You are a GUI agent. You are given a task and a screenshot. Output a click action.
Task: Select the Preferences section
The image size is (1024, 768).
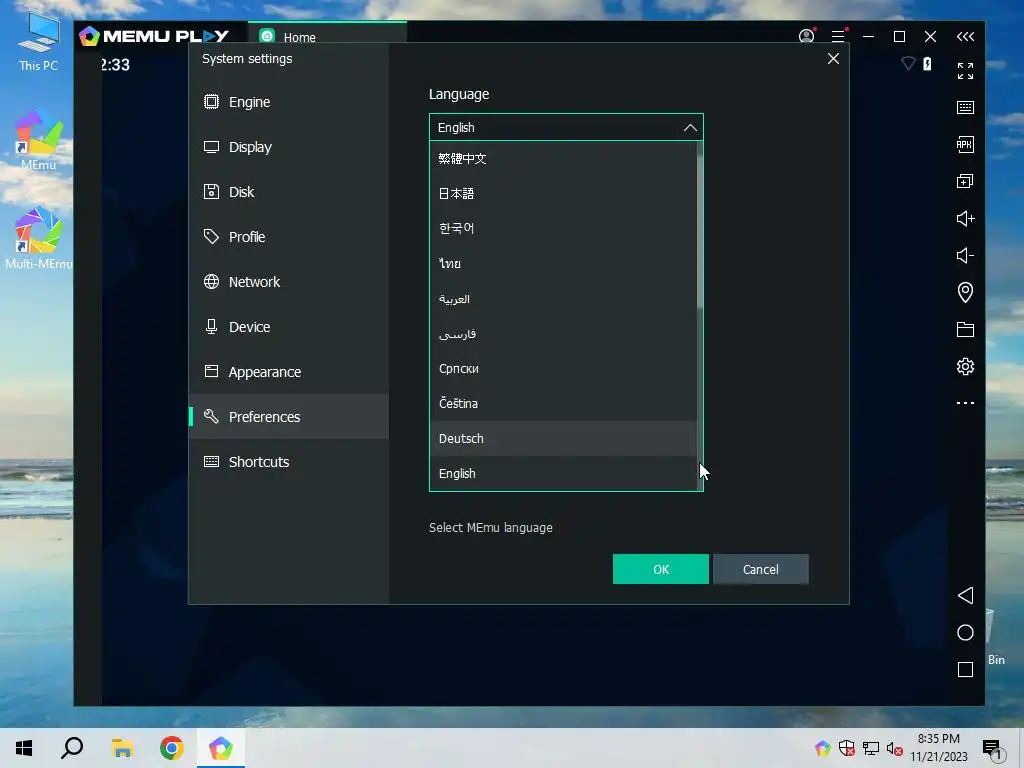coord(289,417)
